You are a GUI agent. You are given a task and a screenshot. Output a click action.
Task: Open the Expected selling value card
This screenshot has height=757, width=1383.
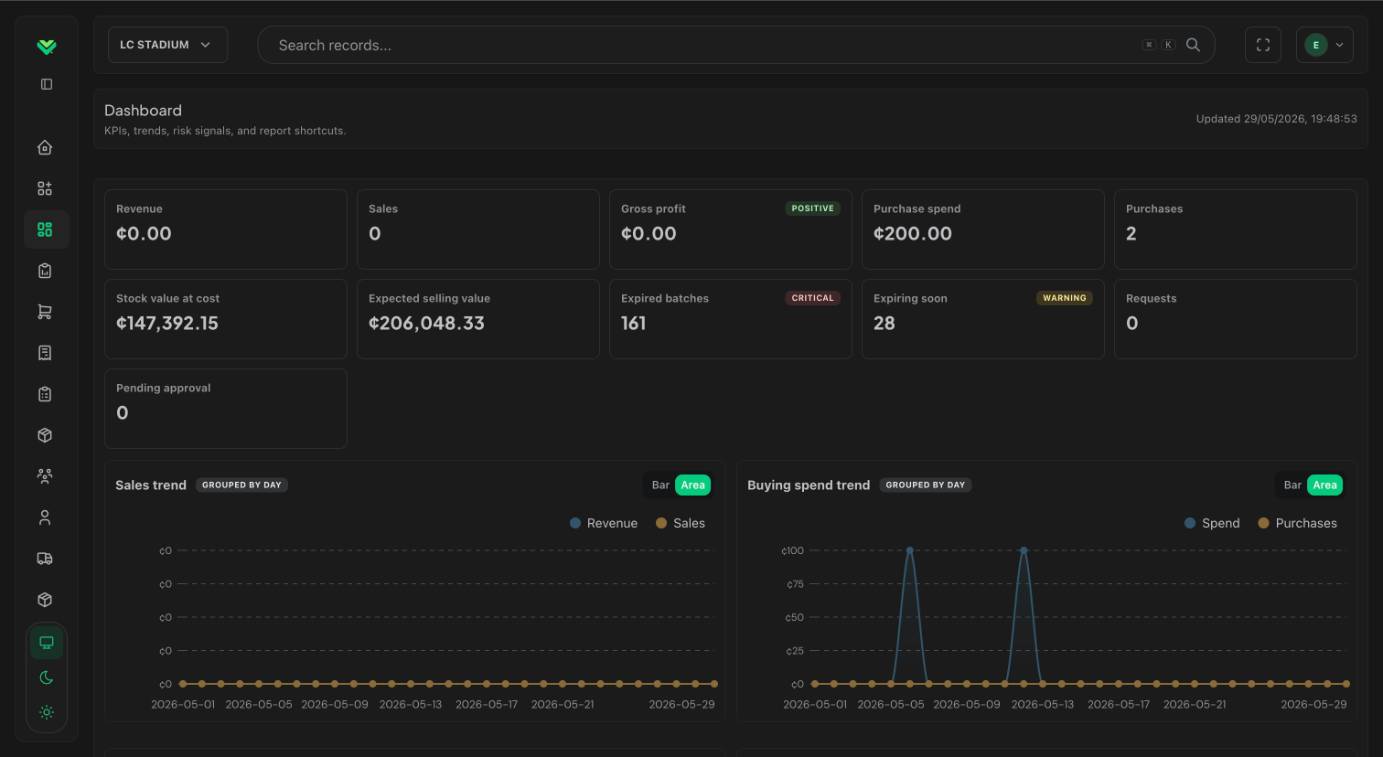[478, 319]
